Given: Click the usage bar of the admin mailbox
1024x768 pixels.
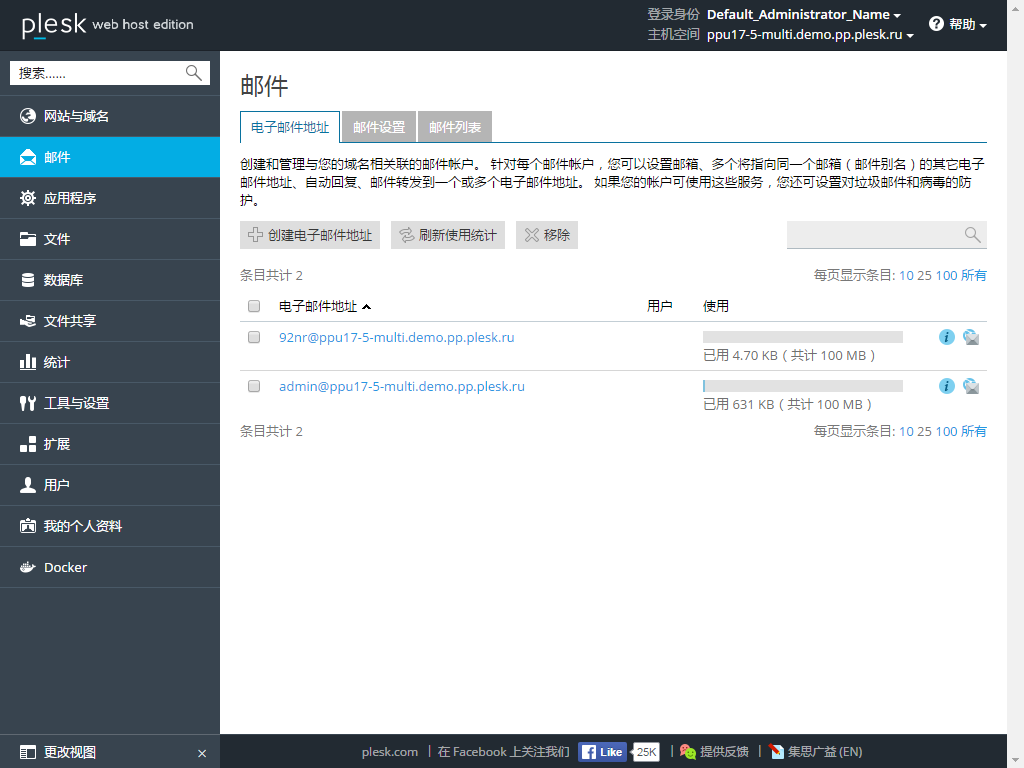Looking at the screenshot, I should point(800,384).
